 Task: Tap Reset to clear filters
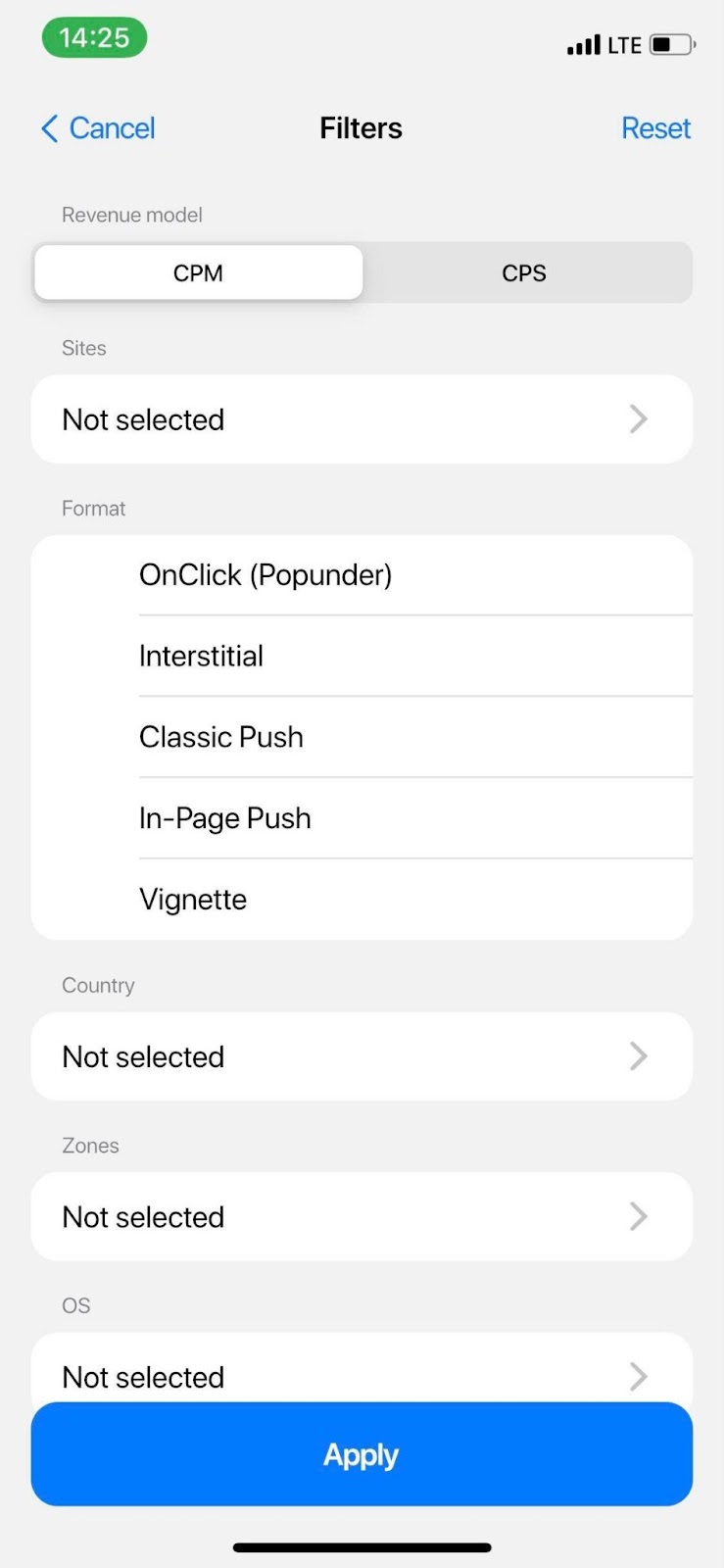click(655, 128)
